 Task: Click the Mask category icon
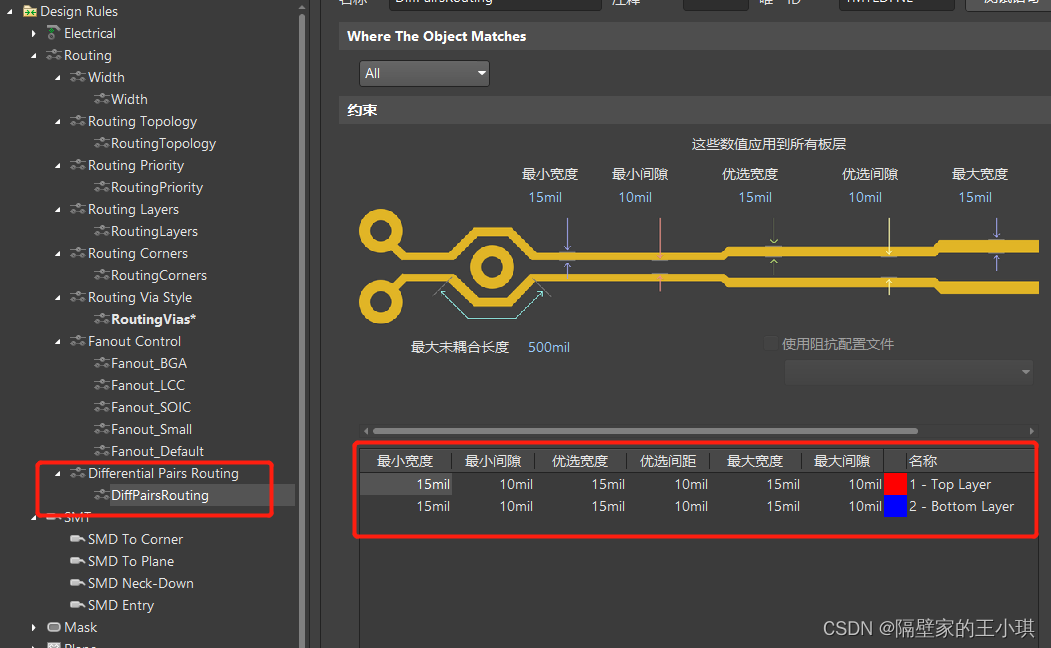click(x=54, y=627)
